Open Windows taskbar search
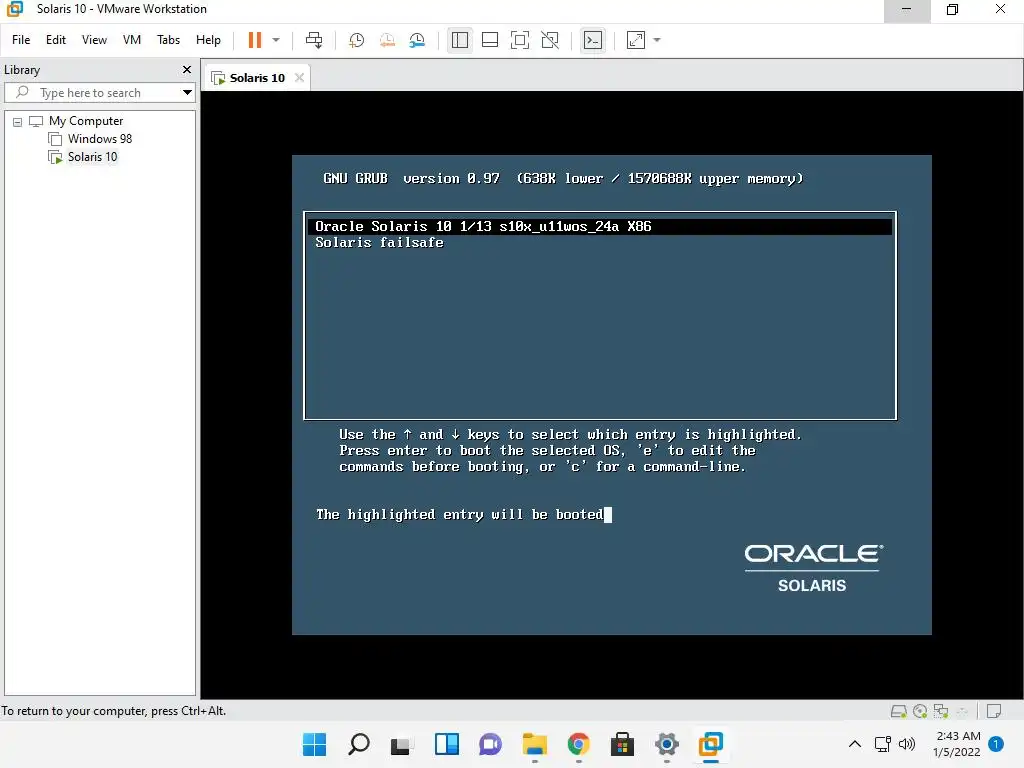The height and width of the screenshot is (768, 1024). pos(359,744)
